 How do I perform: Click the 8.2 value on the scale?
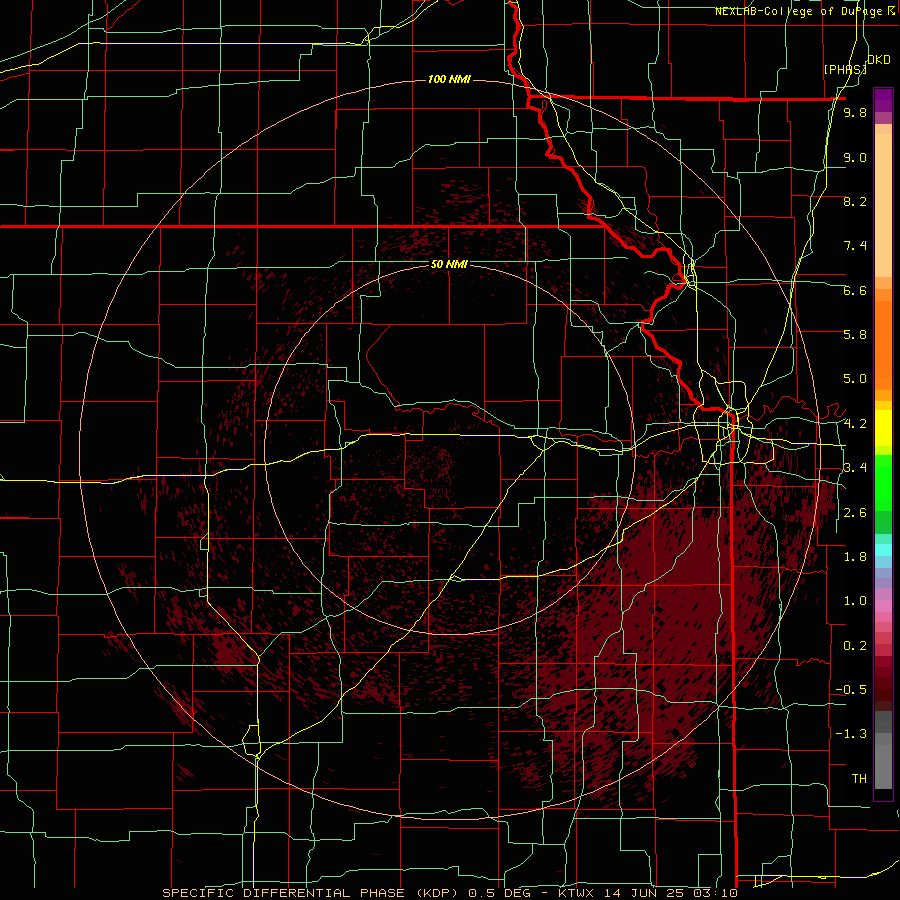point(855,201)
